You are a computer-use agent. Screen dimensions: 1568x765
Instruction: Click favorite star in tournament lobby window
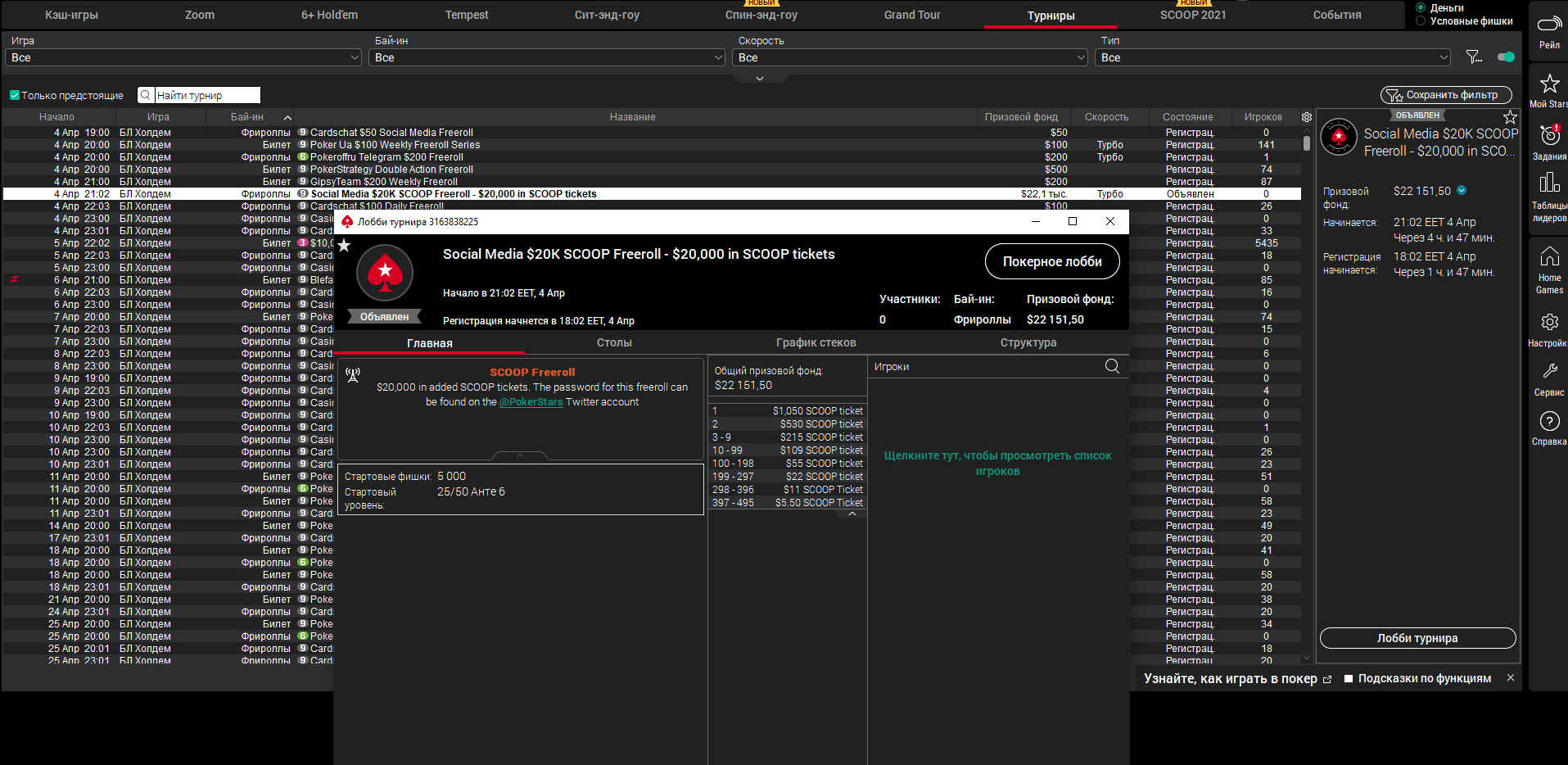tap(345, 246)
